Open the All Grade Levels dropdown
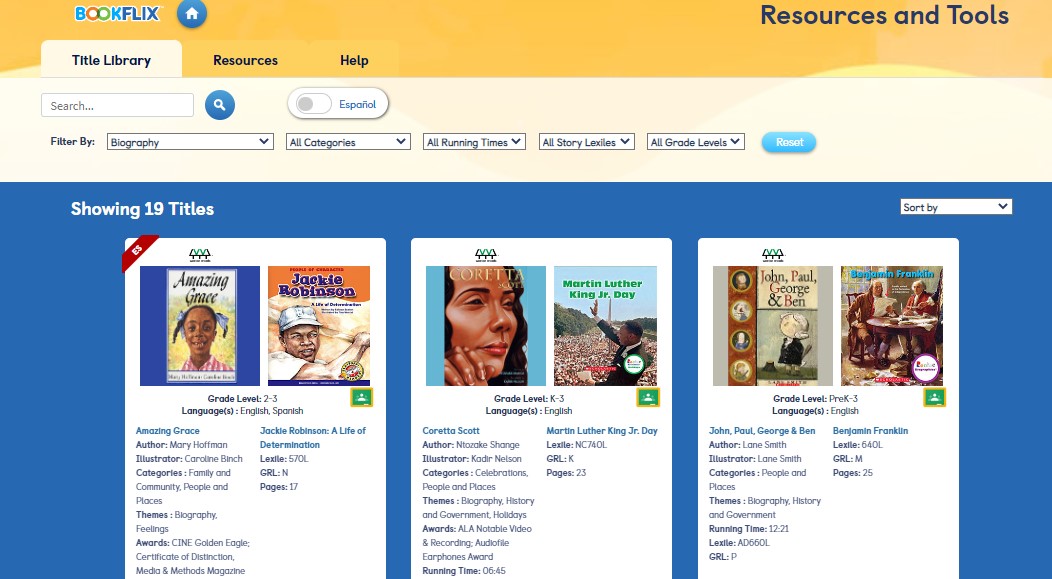 pyautogui.click(x=696, y=142)
